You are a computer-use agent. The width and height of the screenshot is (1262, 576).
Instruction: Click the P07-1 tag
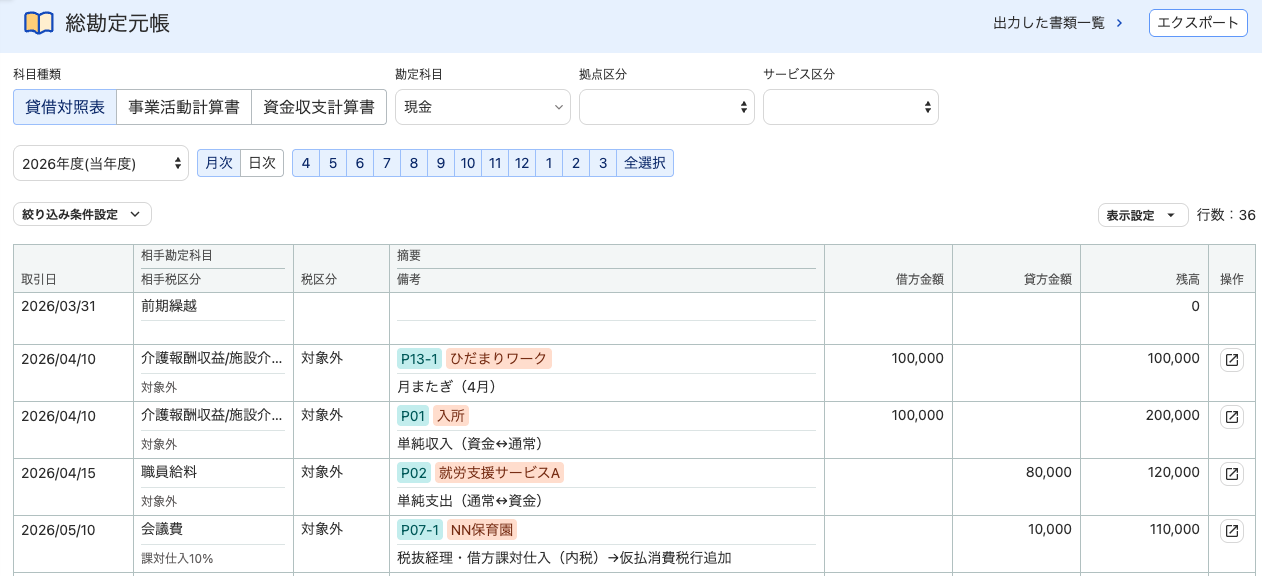419,530
